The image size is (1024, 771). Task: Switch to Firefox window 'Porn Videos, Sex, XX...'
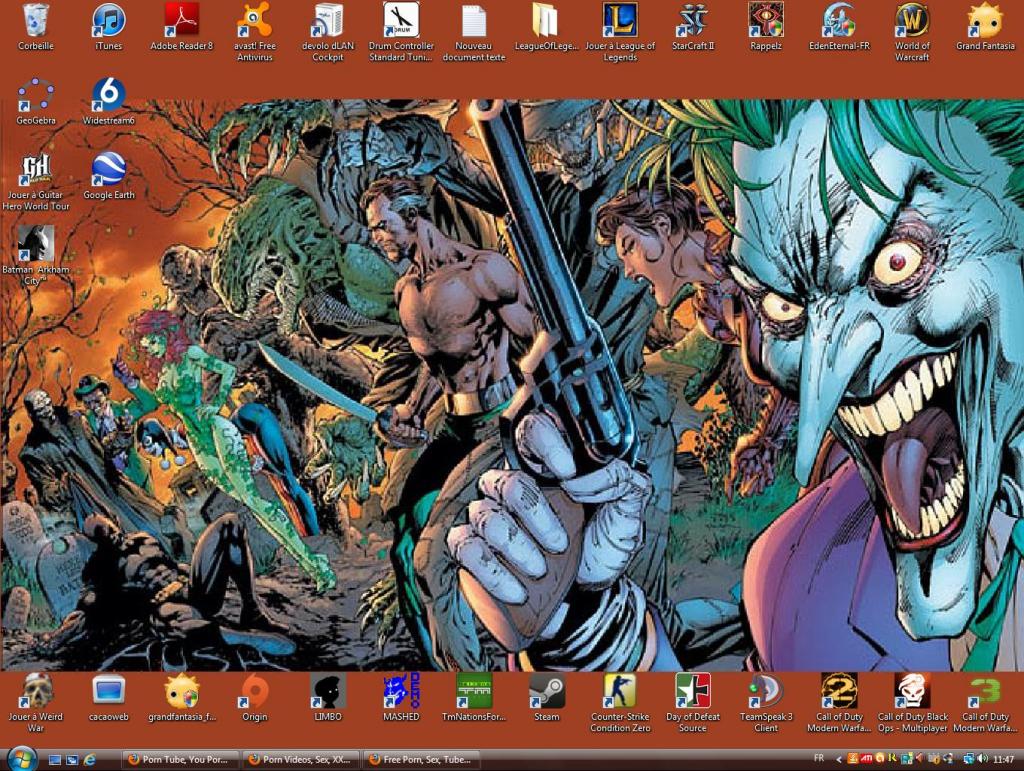(x=301, y=760)
